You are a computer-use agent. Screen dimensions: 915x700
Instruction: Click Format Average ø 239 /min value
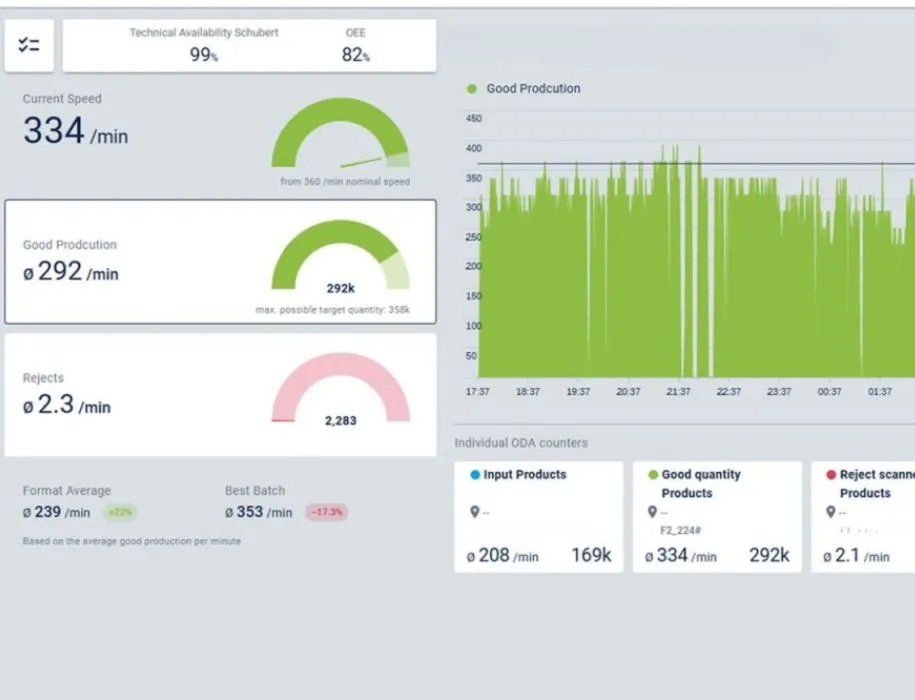[57, 512]
